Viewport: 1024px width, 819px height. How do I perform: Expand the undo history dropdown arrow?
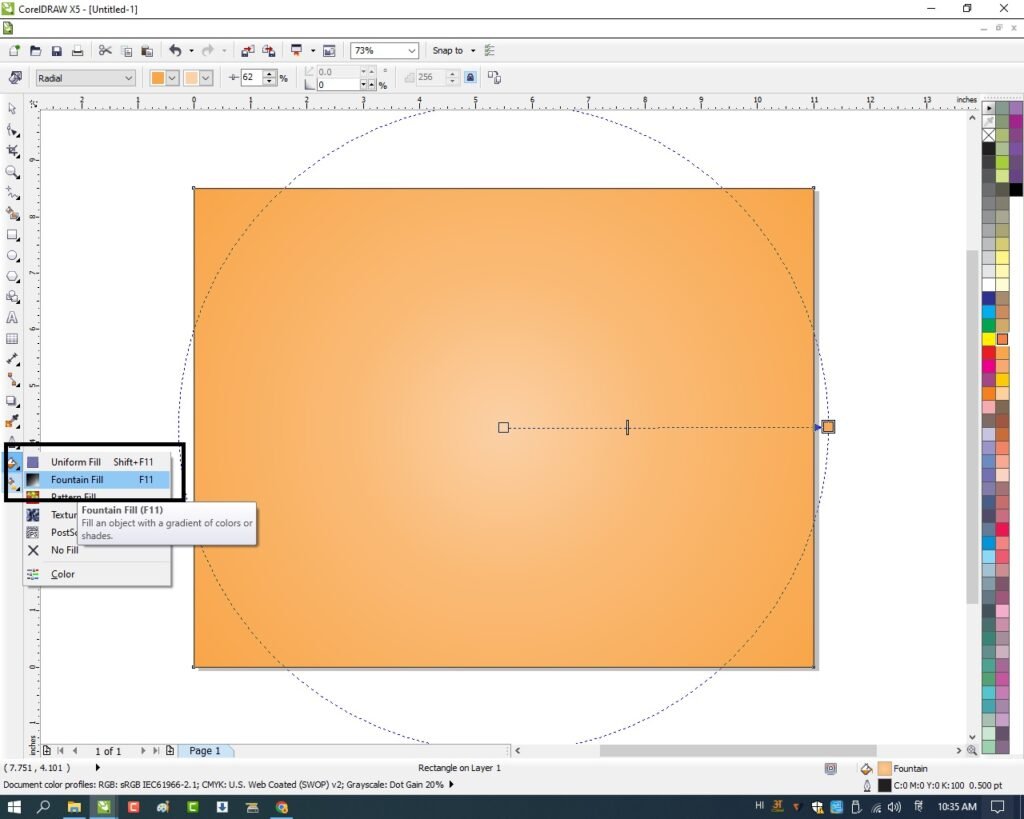[191, 51]
